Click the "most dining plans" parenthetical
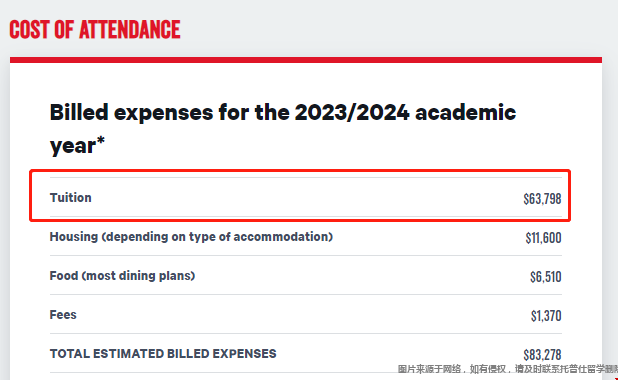The image size is (618, 380). [x=138, y=276]
